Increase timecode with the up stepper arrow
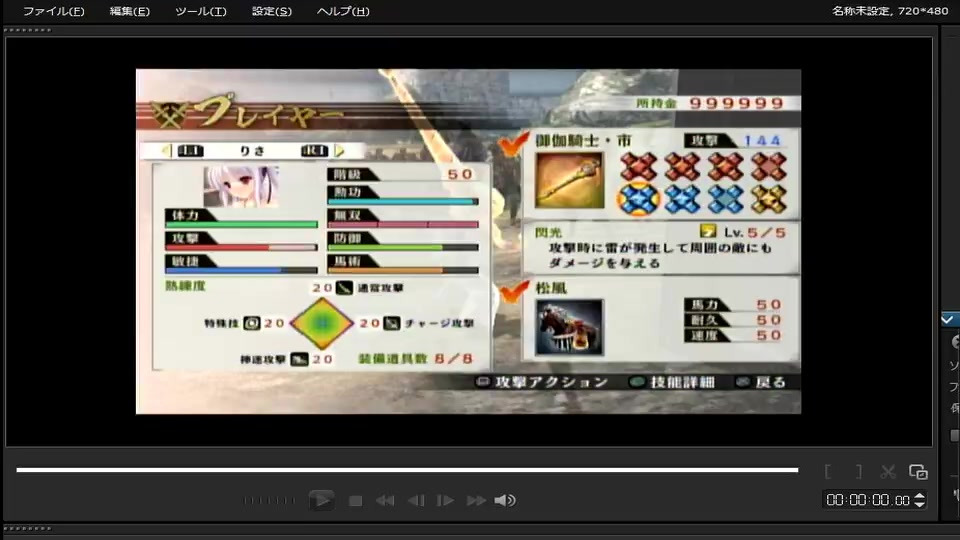 (920, 496)
